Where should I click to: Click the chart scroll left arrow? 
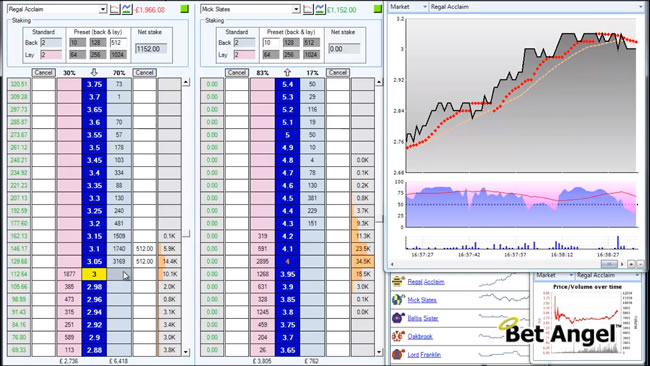392,264
